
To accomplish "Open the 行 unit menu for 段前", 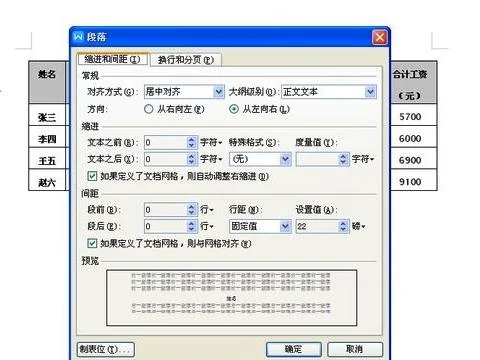I will (x=207, y=210).
